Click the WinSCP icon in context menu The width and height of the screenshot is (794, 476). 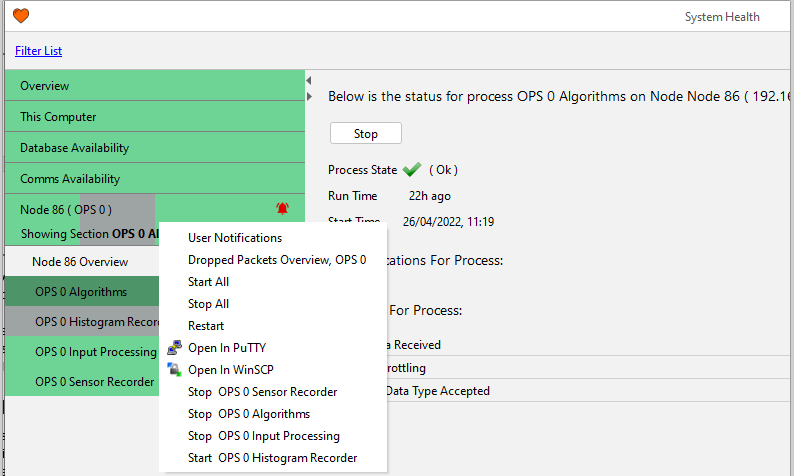click(x=175, y=370)
